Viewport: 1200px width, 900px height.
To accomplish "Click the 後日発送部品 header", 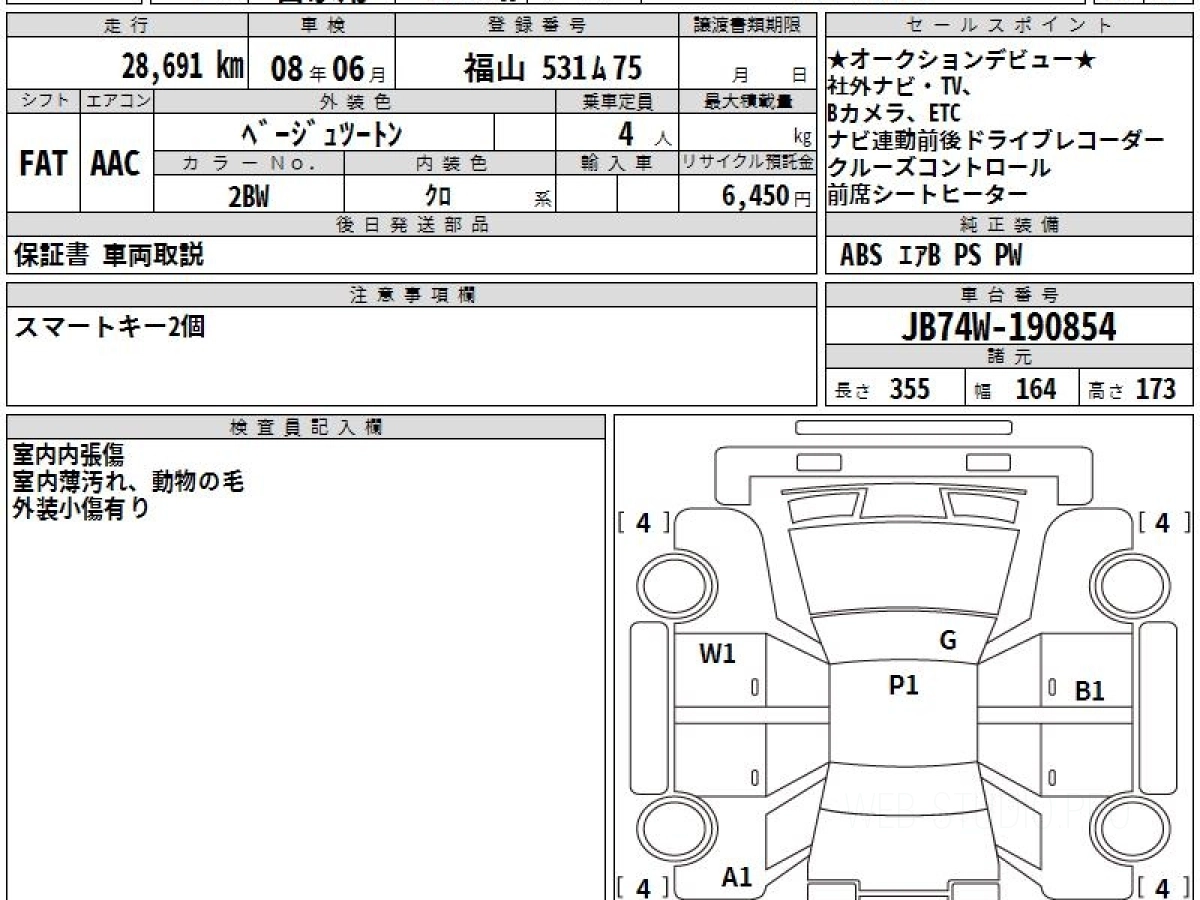I will click(411, 225).
